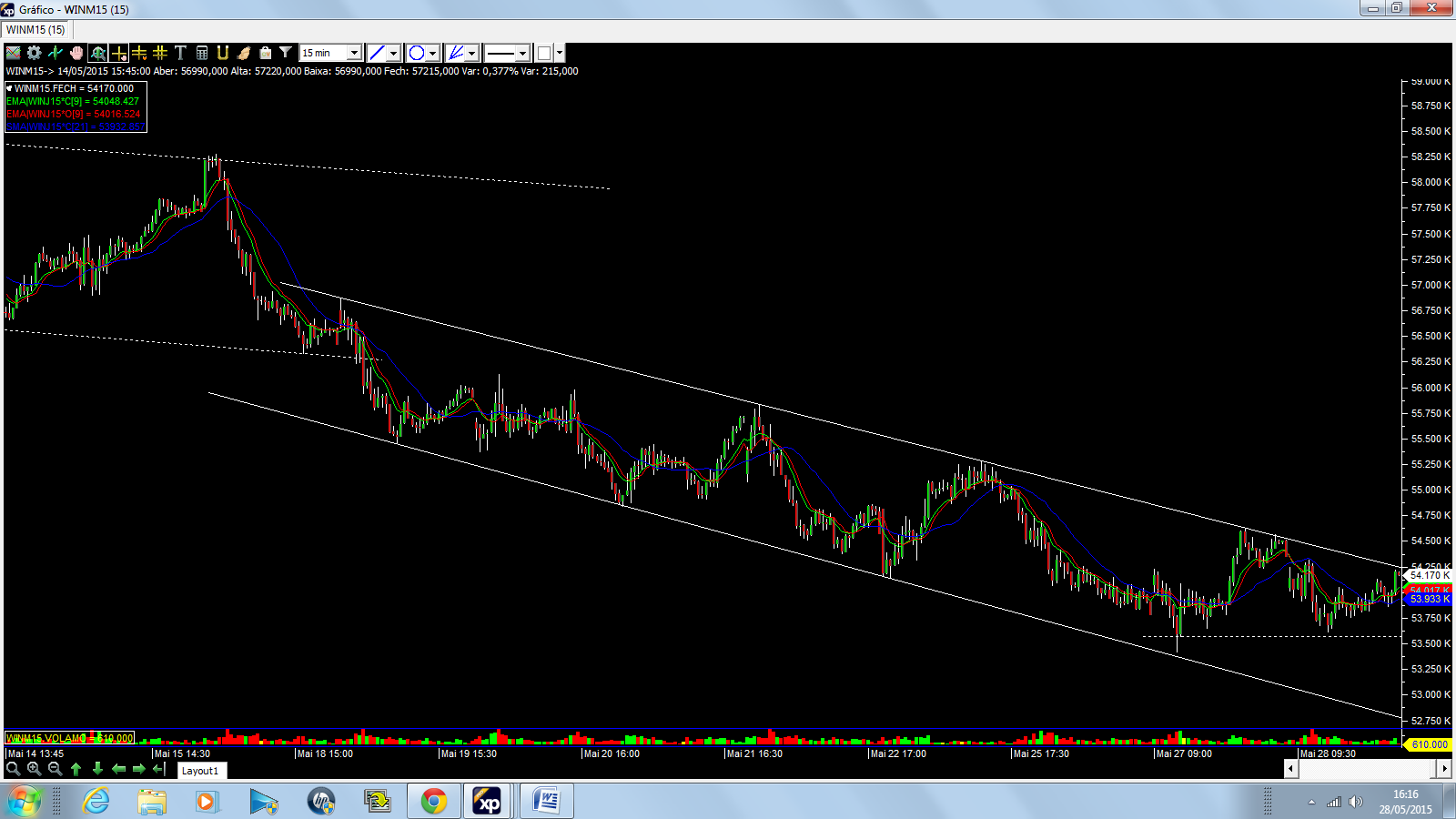This screenshot has height=819, width=1456.
Task: Select the fan lines tool
Action: tap(455, 53)
